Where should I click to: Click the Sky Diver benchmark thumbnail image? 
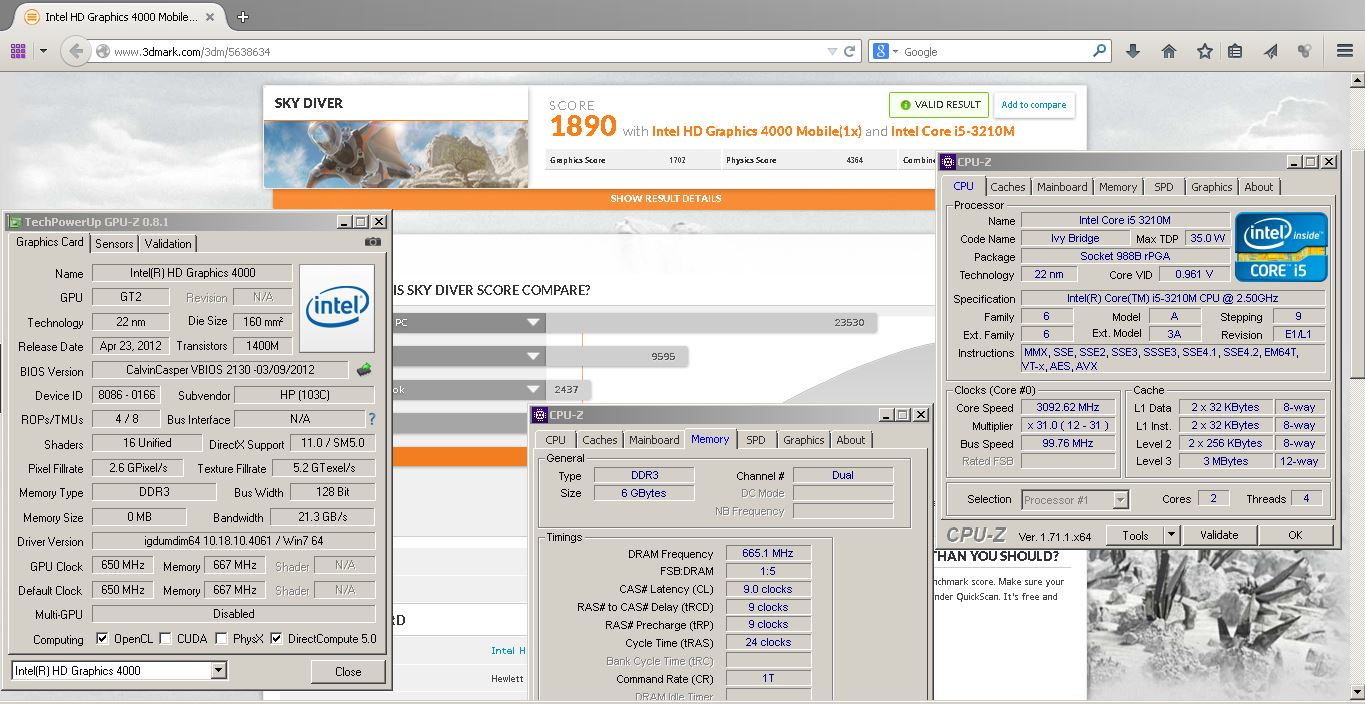[x=396, y=154]
